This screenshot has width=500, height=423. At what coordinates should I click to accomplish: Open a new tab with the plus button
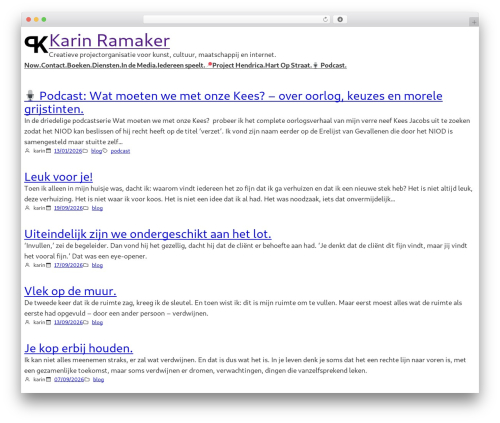coord(474,22)
